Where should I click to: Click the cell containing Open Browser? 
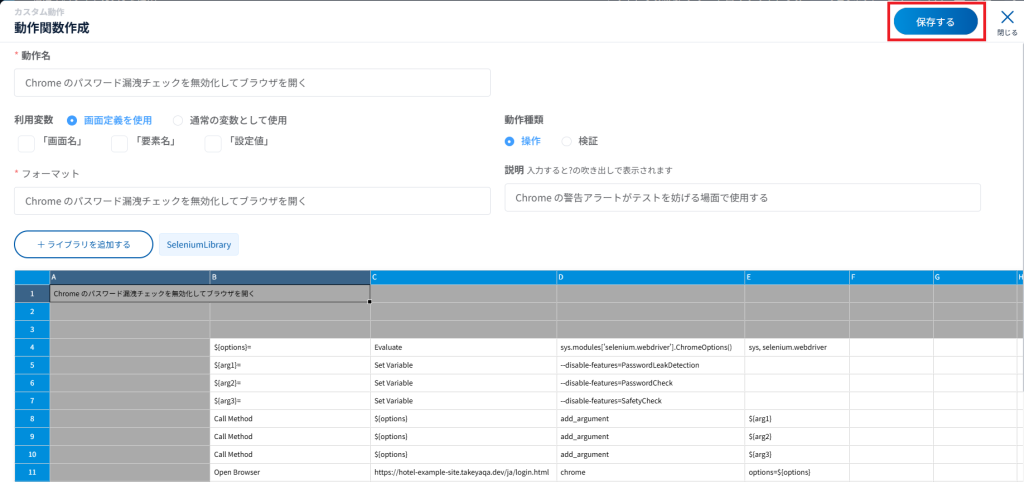pyautogui.click(x=289, y=471)
